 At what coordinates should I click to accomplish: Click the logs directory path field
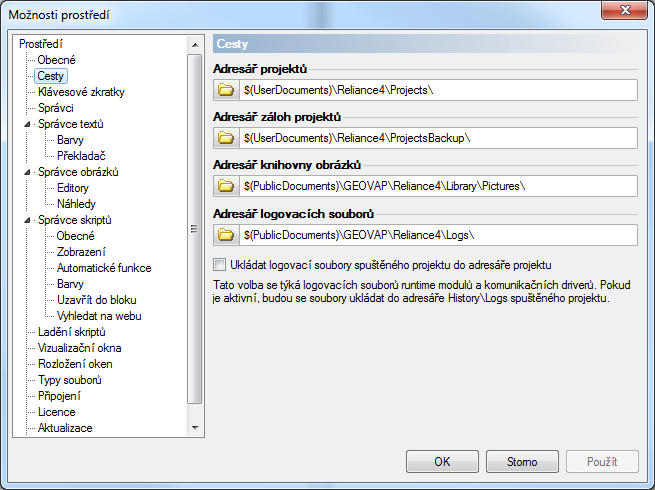[x=437, y=235]
